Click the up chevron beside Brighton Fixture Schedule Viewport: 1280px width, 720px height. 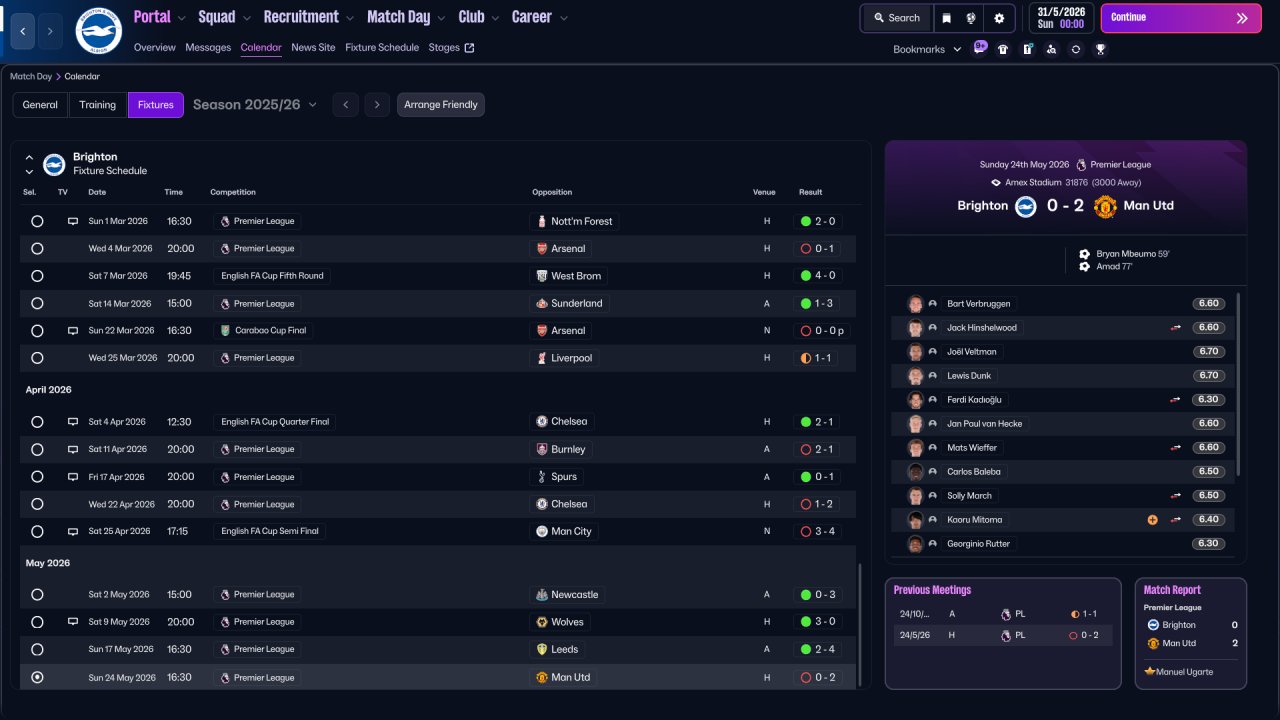tap(29, 157)
